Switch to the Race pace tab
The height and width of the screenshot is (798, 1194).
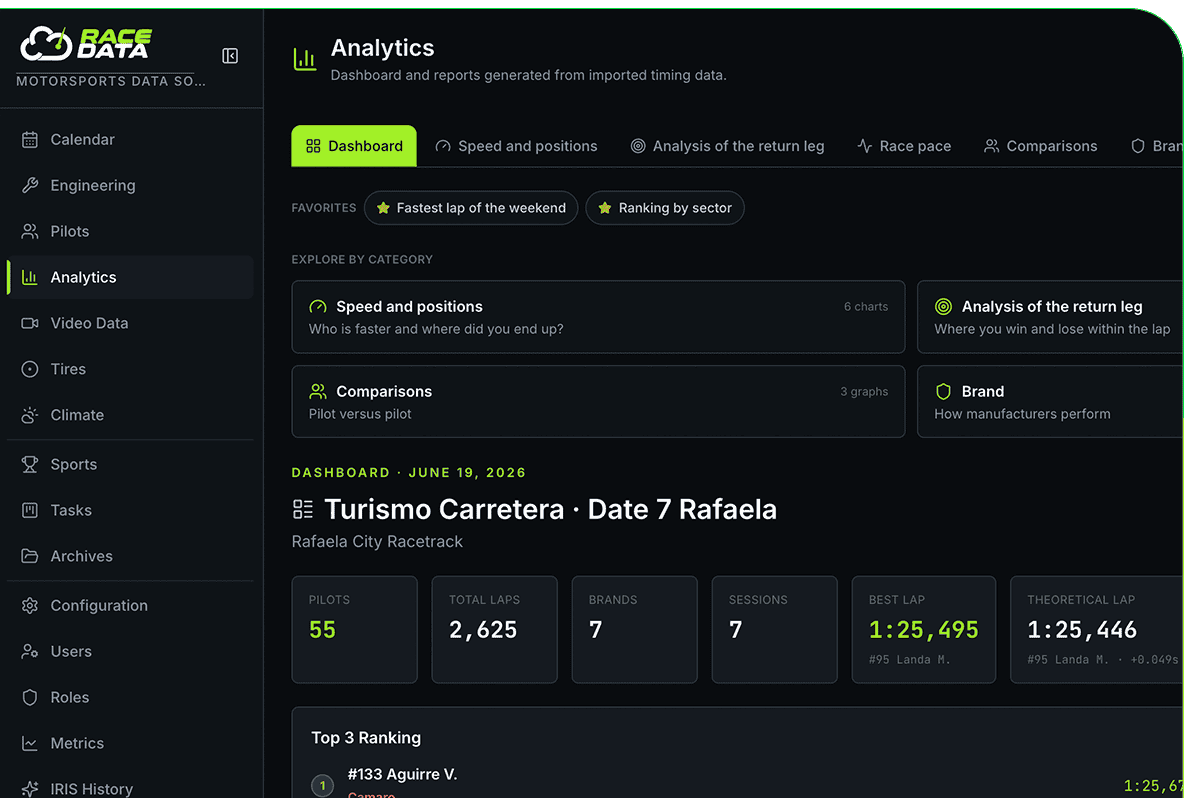click(x=904, y=146)
